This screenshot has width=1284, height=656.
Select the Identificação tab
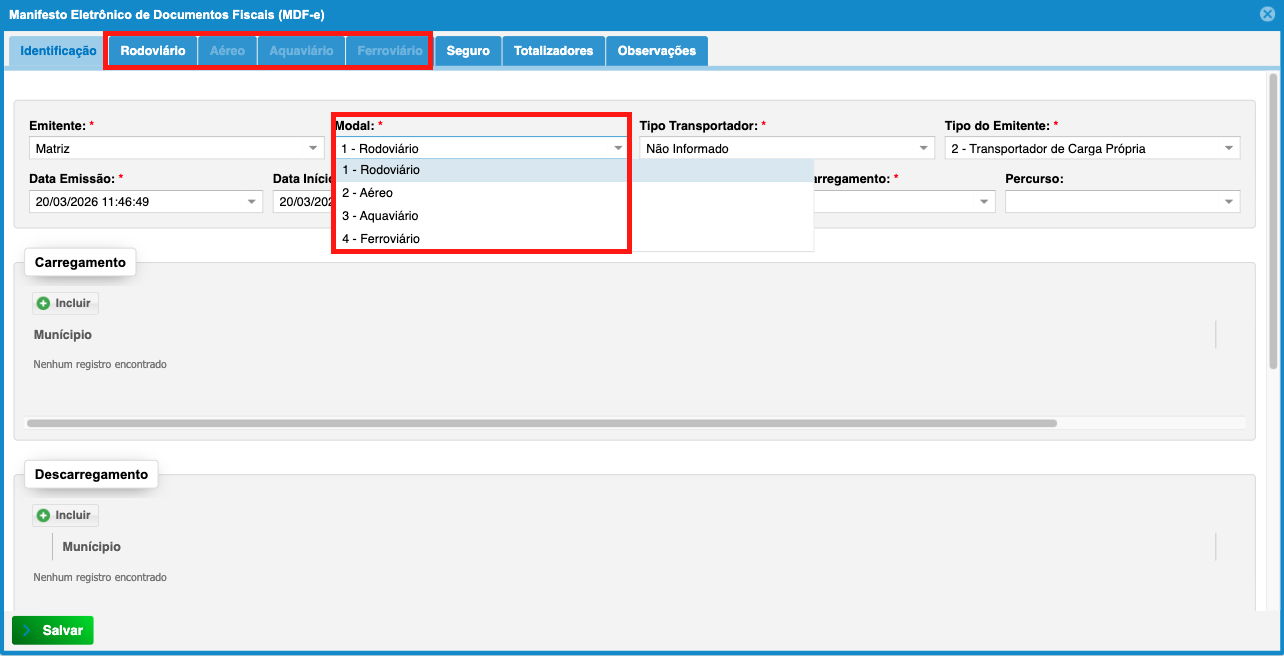pyautogui.click(x=58, y=51)
